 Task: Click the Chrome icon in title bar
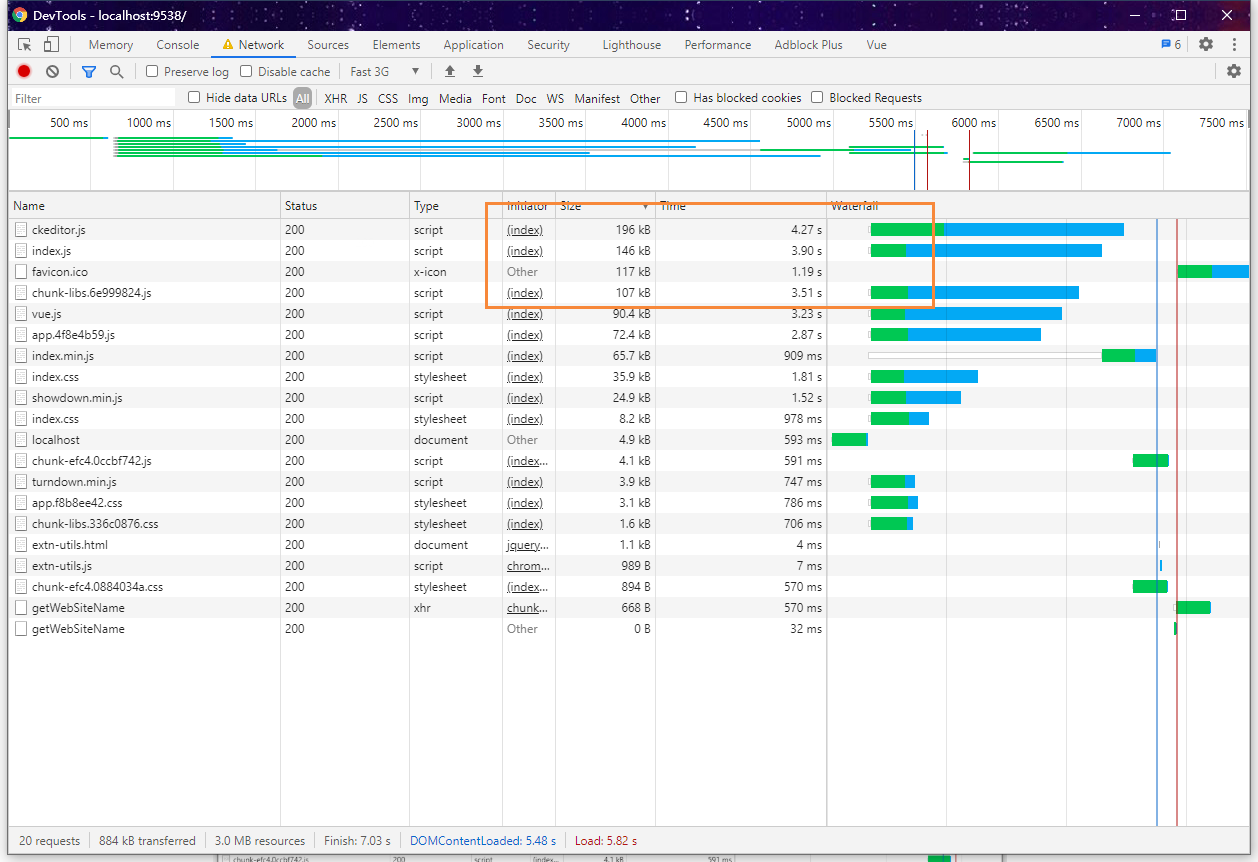click(19, 15)
